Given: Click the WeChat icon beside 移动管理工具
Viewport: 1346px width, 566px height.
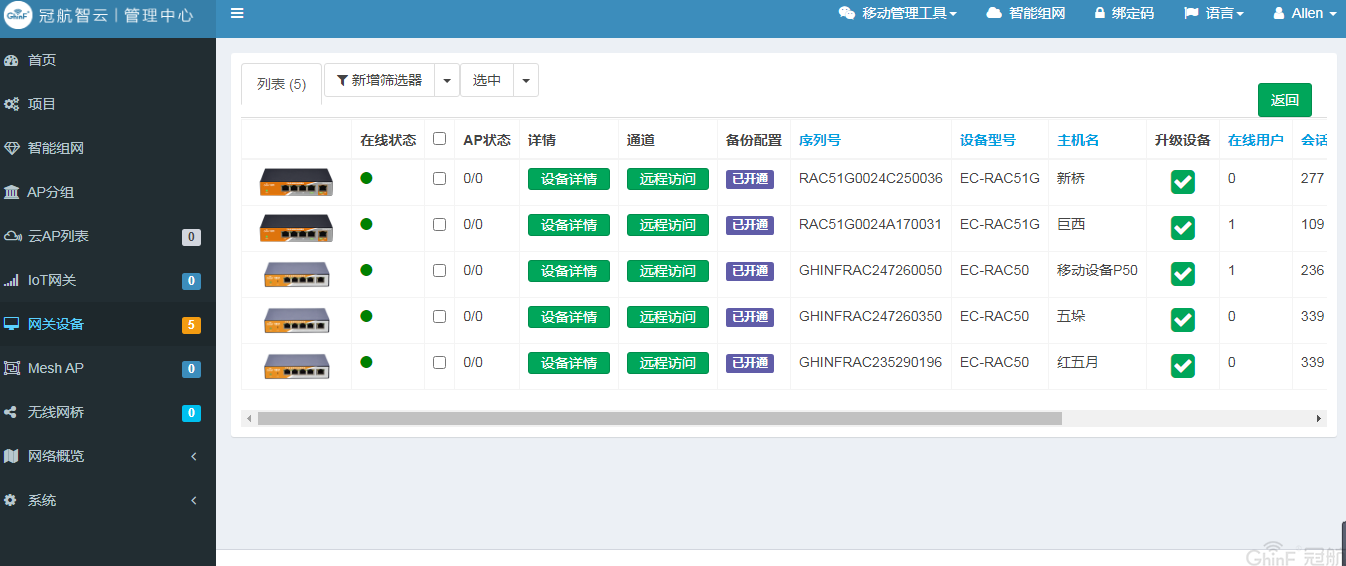Looking at the screenshot, I should (847, 13).
